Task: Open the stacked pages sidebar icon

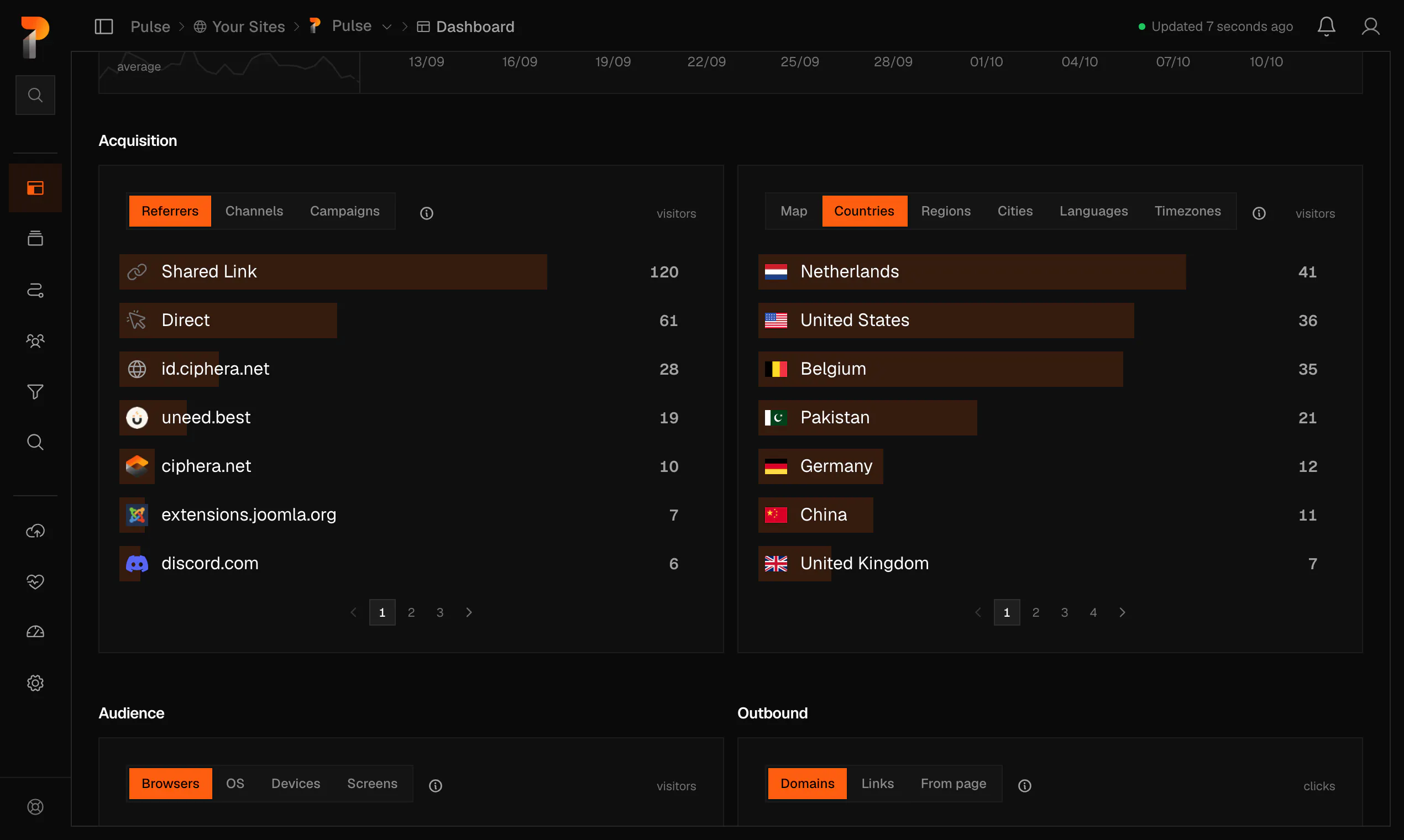Action: (x=35, y=238)
